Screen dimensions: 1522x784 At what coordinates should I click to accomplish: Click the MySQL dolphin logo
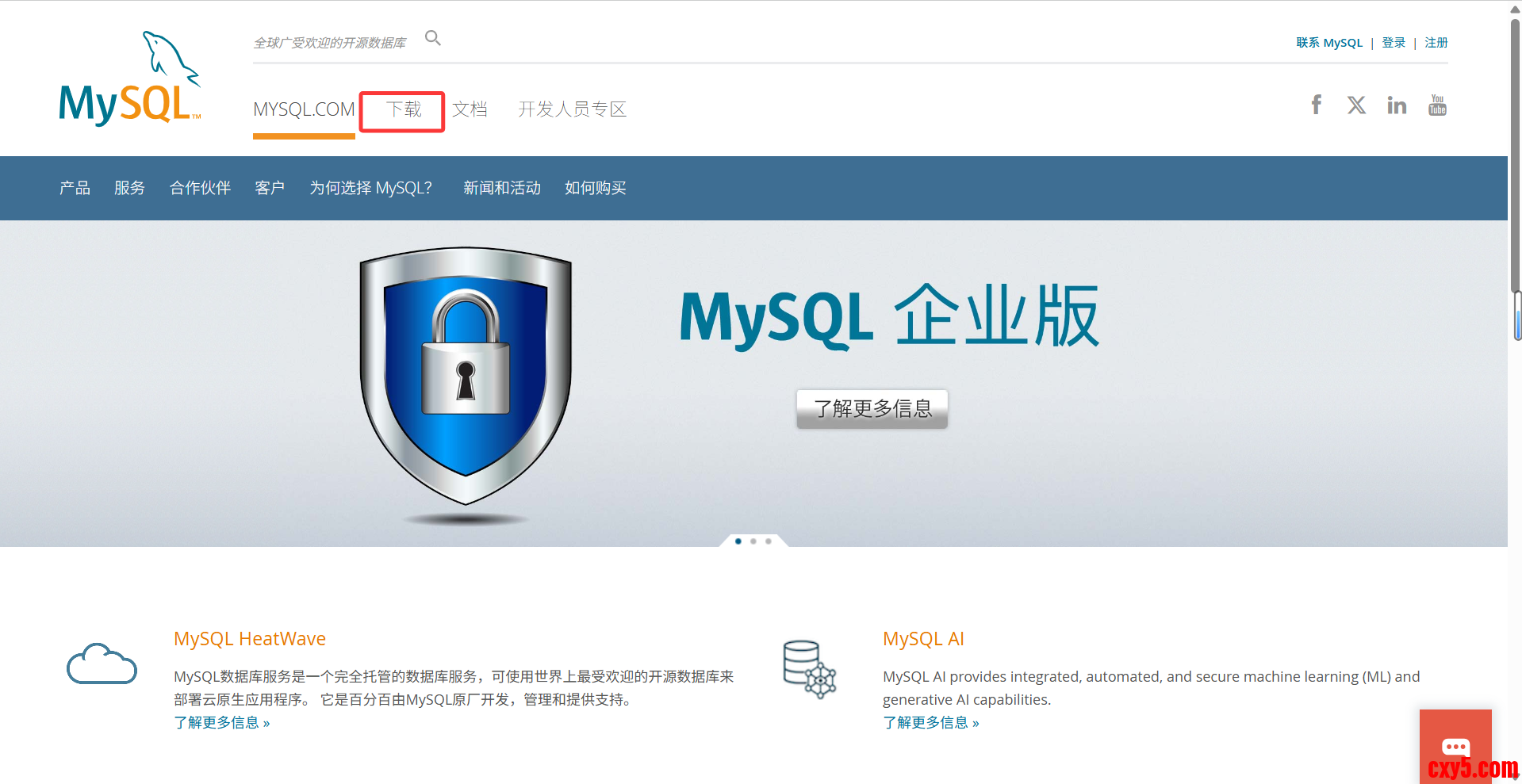pyautogui.click(x=130, y=78)
